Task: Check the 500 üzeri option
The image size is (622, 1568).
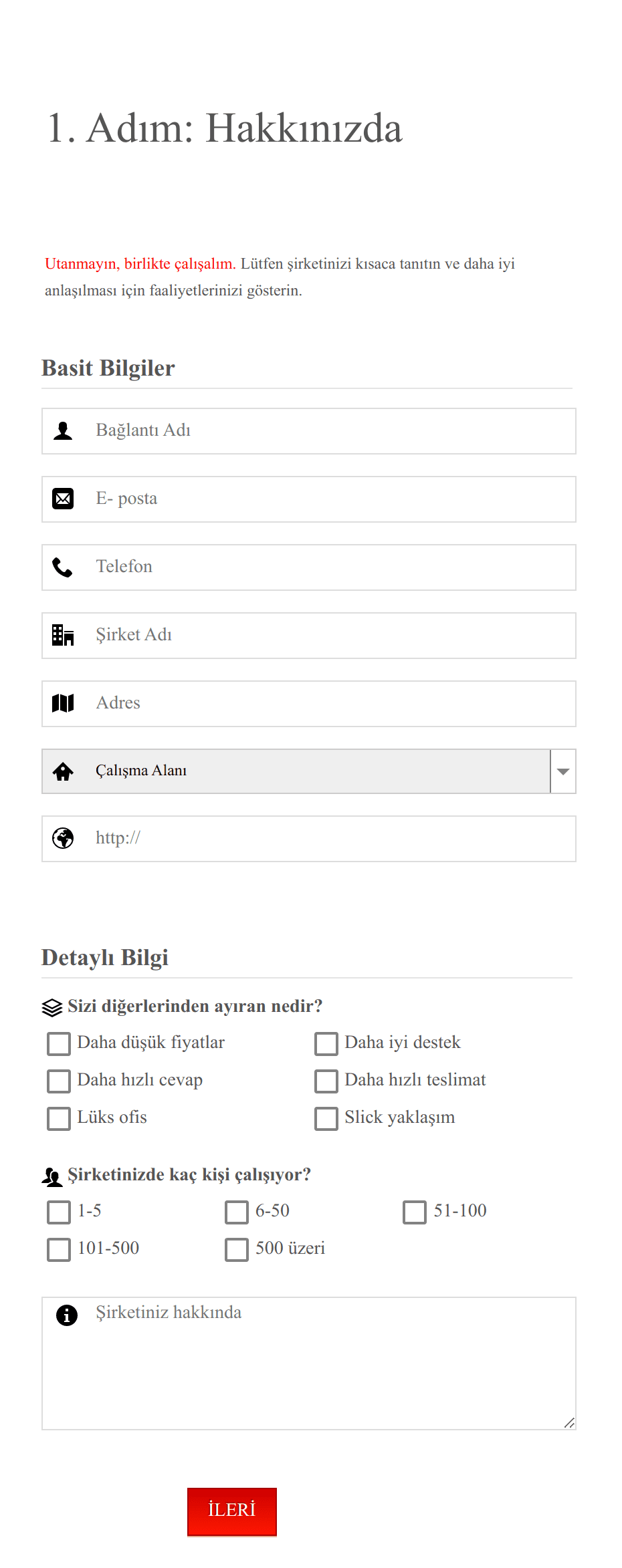Action: point(237,1249)
